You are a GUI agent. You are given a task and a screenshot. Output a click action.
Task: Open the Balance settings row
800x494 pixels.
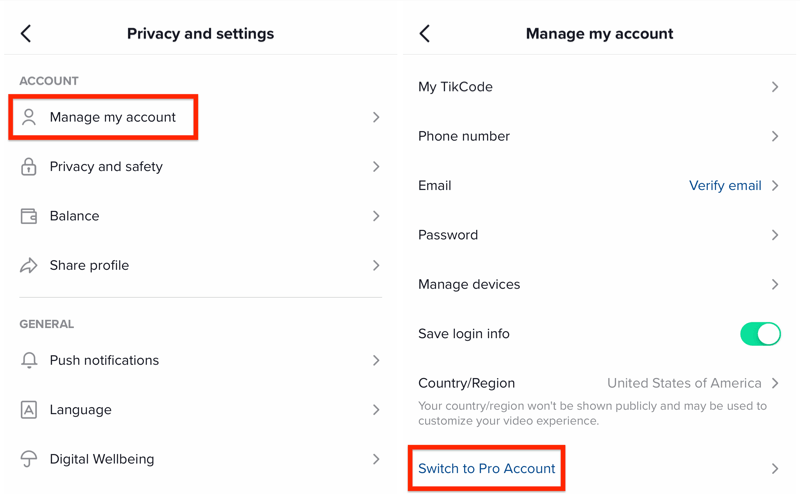[x=74, y=216]
